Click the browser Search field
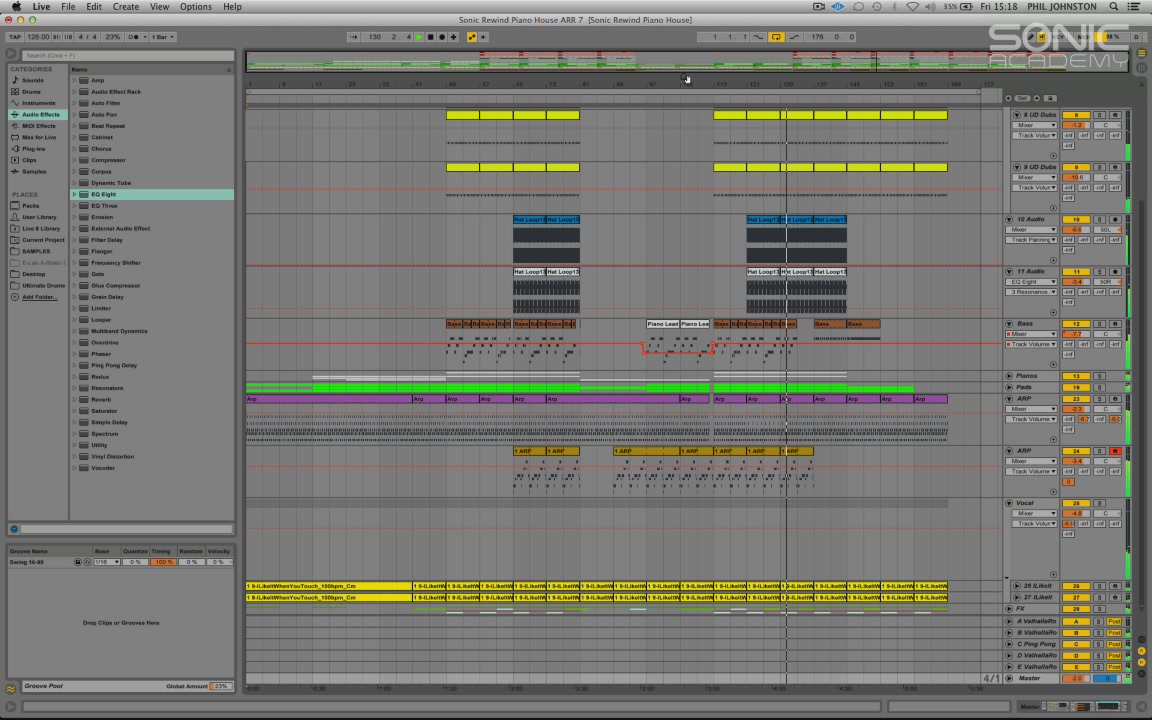The width and height of the screenshot is (1152, 720). (128, 55)
